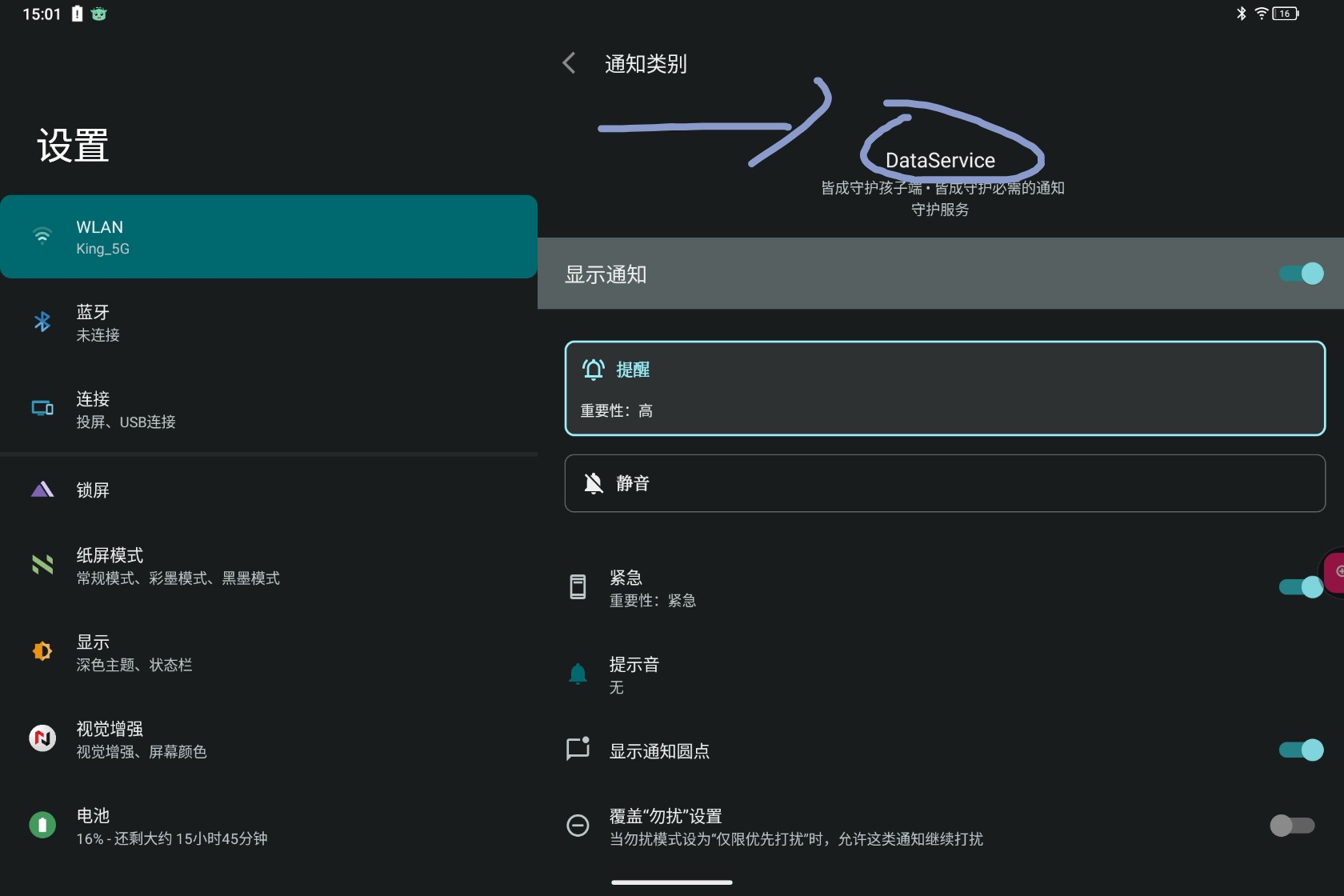1344x896 pixels.
Task: Tap the floating red button at right edge
Action: [x=1334, y=571]
